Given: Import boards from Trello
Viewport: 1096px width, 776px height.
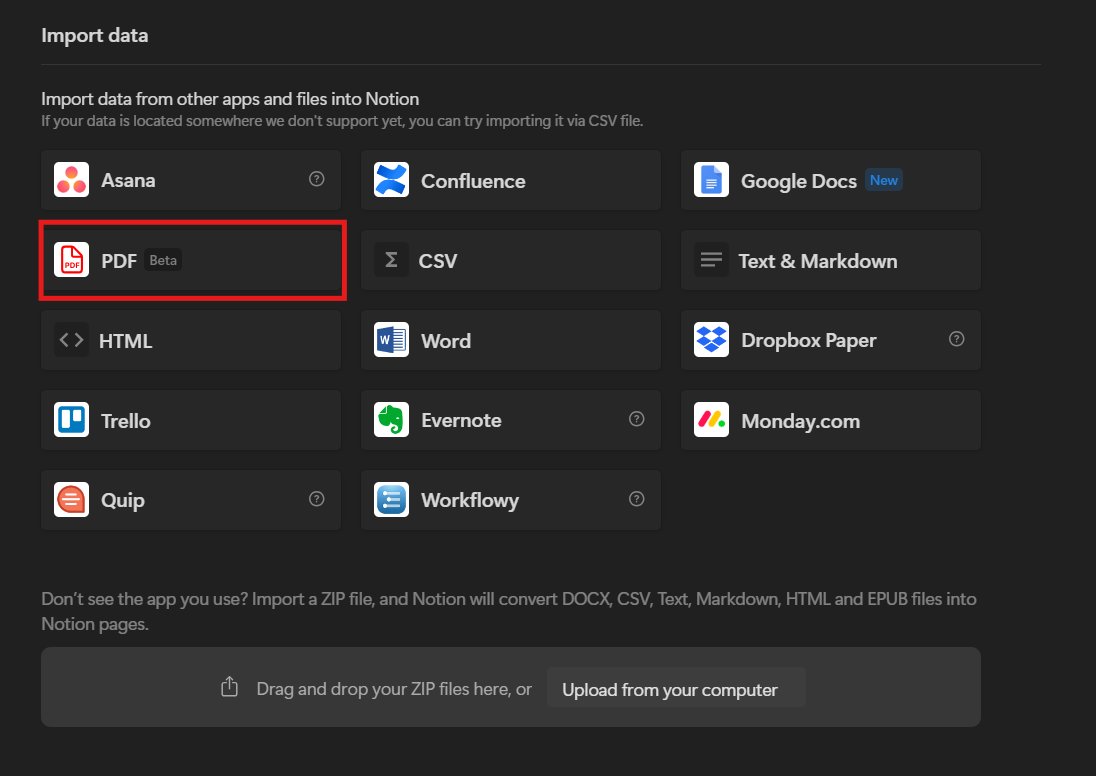Looking at the screenshot, I should (191, 419).
